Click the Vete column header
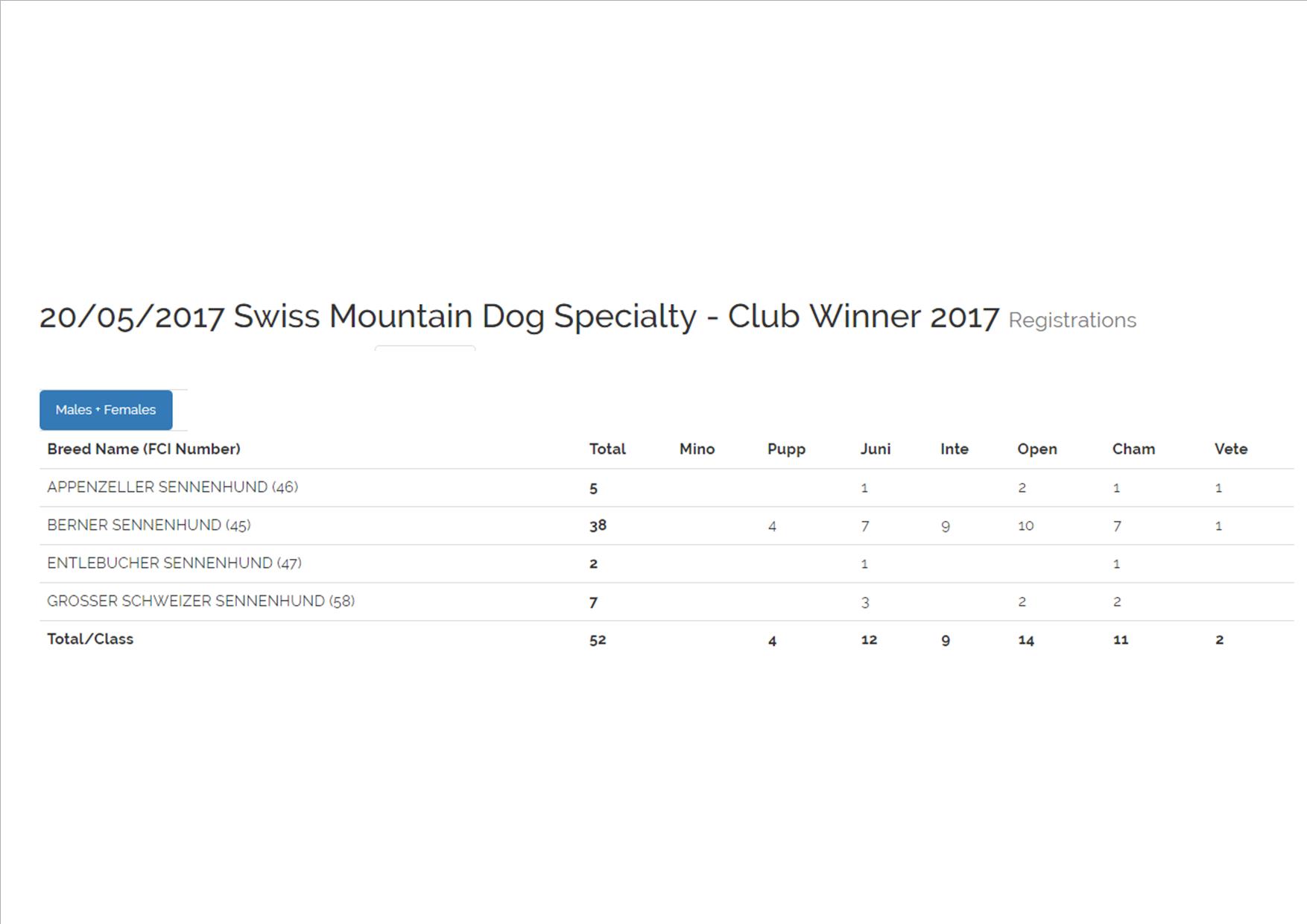 [1230, 449]
